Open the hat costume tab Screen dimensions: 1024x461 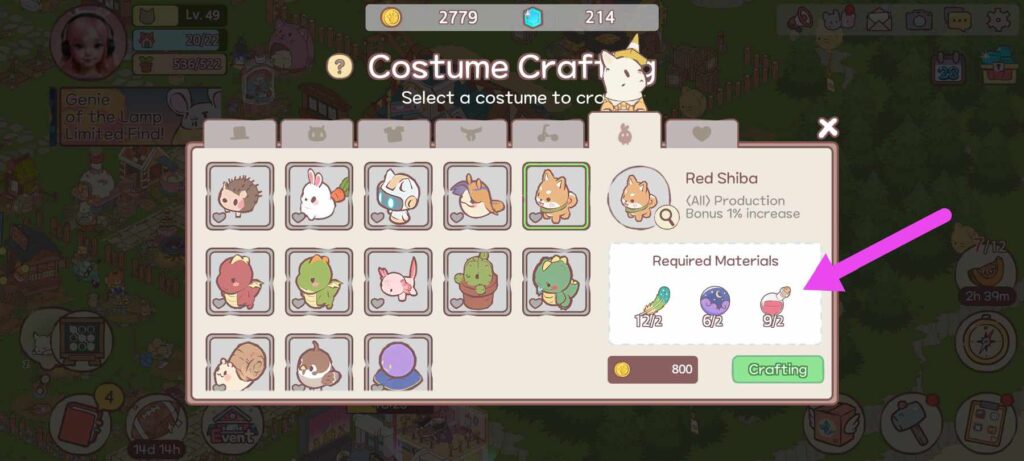pos(240,133)
